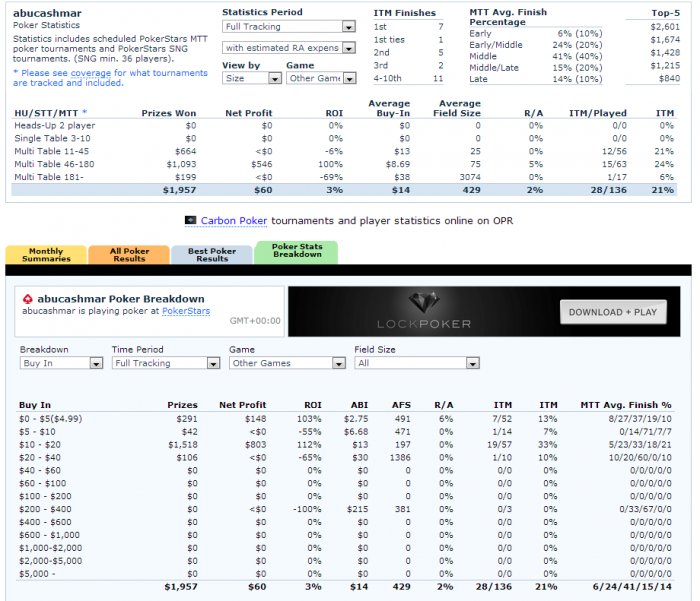
Task: Open the Time Period Full Tracking dropdown
Action: coord(166,363)
